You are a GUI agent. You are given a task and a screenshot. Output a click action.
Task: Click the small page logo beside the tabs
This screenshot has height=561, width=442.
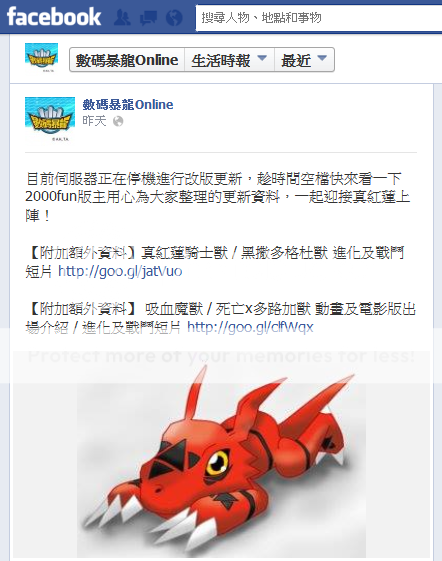[42, 58]
